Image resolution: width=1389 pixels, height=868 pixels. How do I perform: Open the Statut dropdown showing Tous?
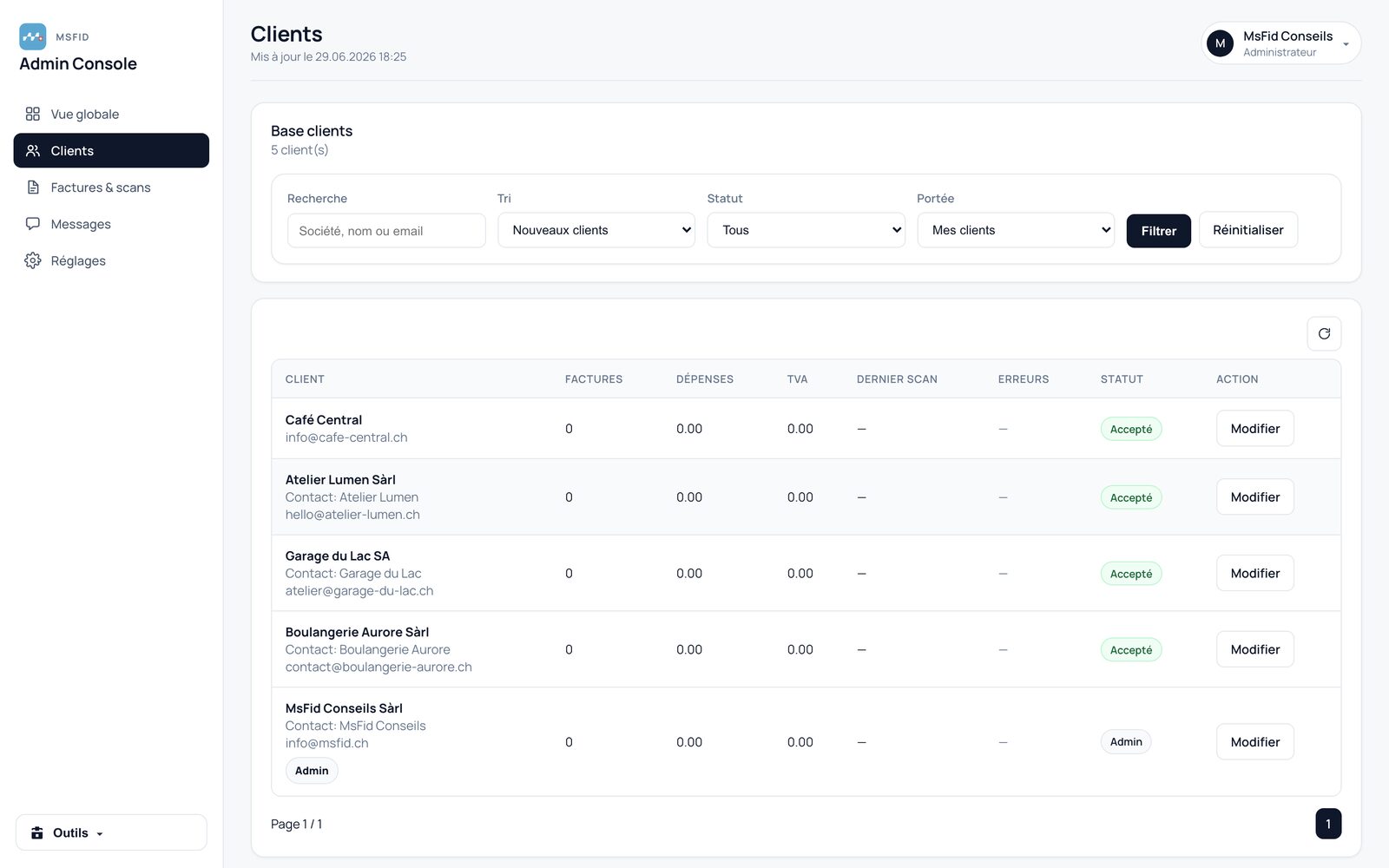(x=806, y=230)
